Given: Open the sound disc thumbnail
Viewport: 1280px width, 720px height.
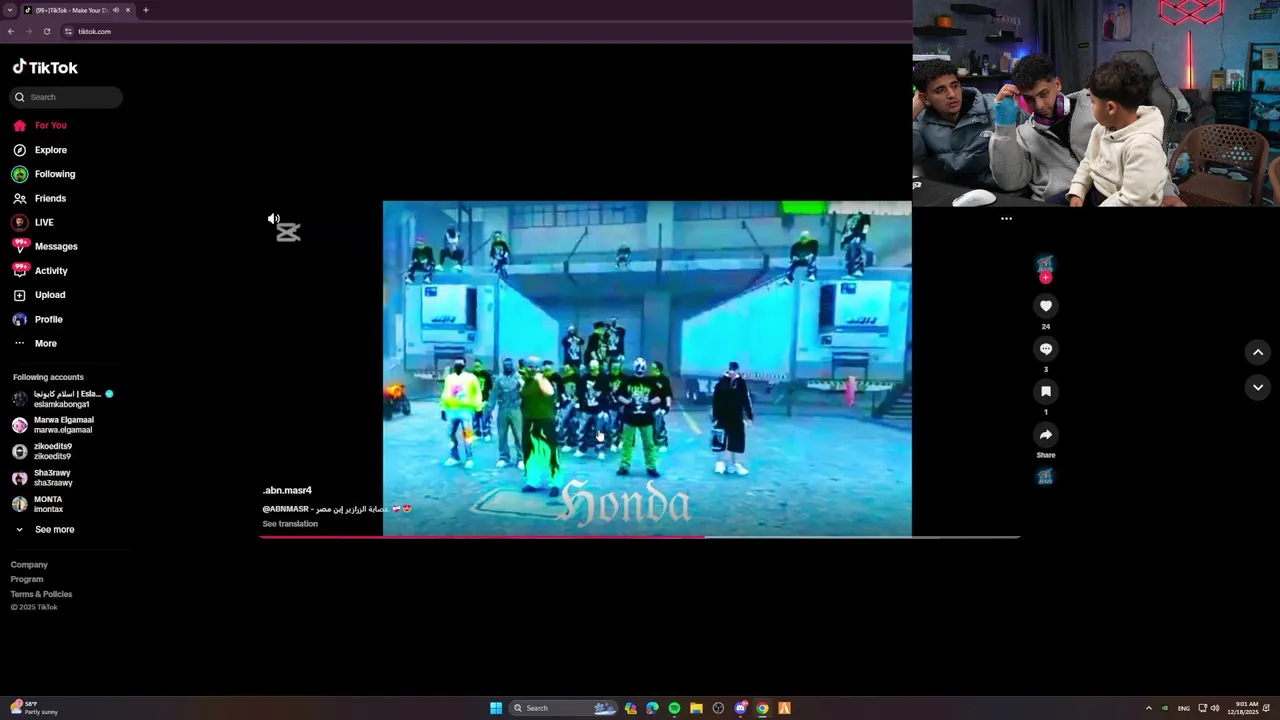Looking at the screenshot, I should (x=1045, y=477).
